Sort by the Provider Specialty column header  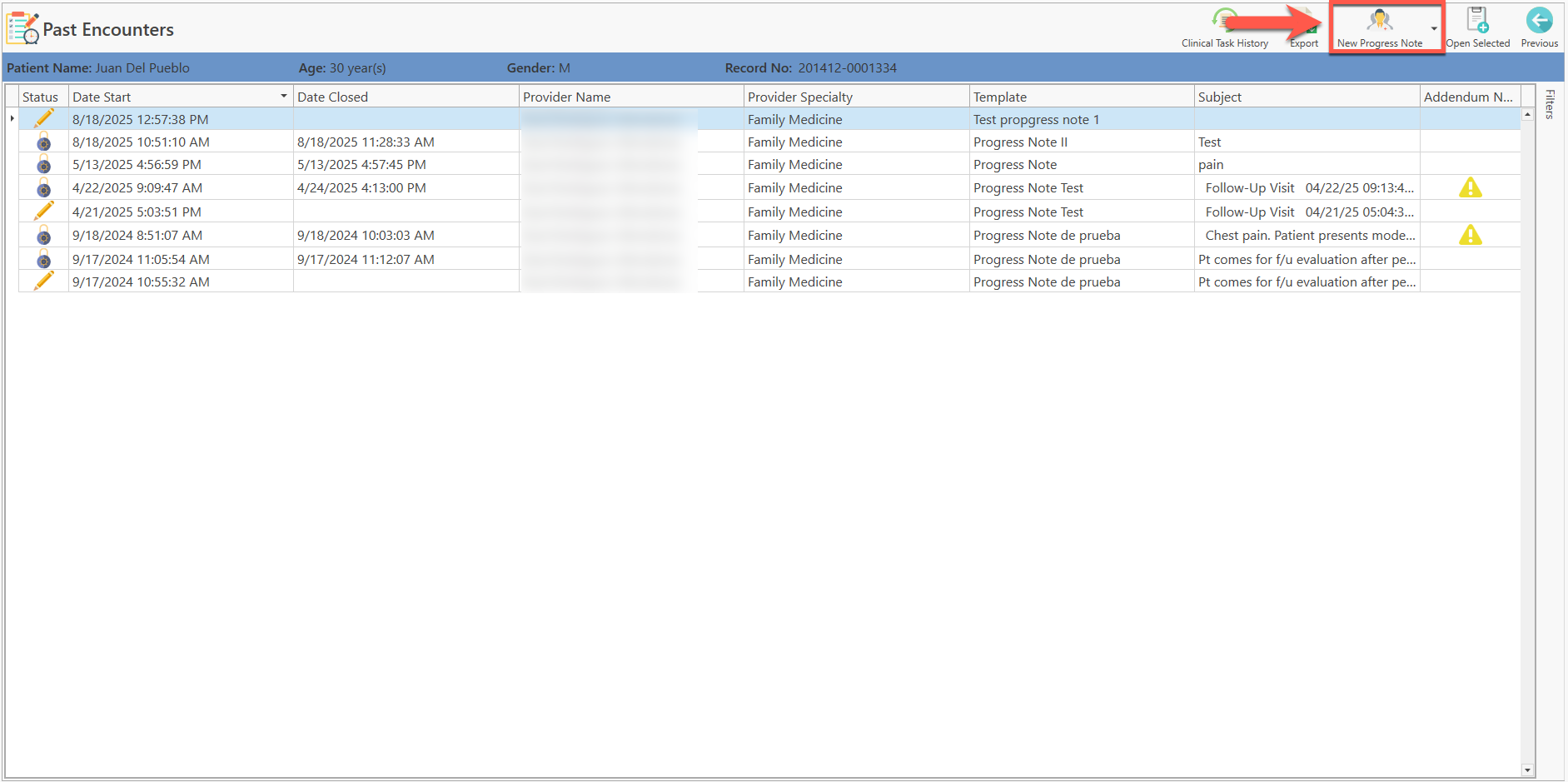click(x=857, y=97)
